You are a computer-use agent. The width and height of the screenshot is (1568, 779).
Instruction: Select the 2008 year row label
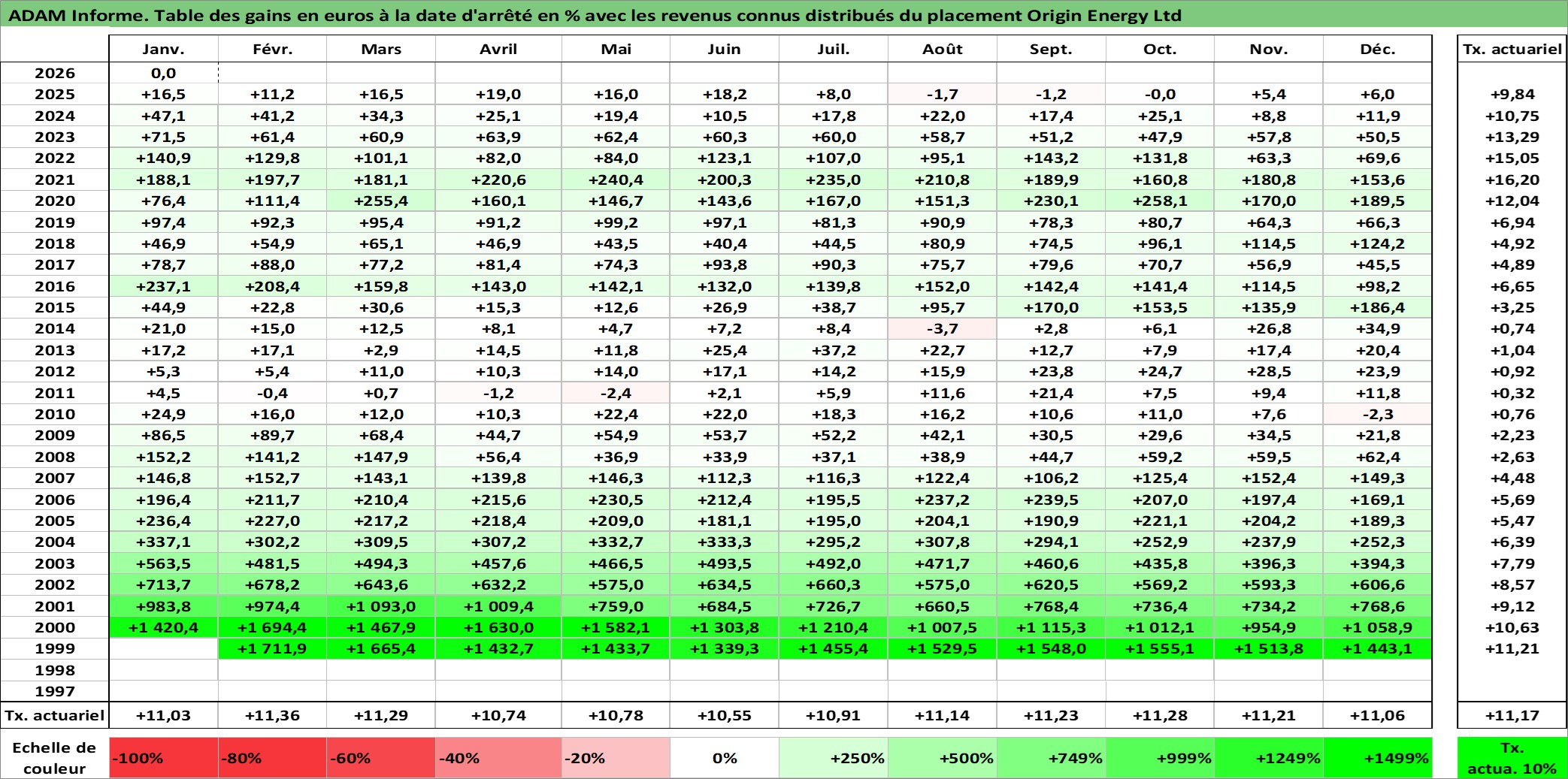point(55,457)
